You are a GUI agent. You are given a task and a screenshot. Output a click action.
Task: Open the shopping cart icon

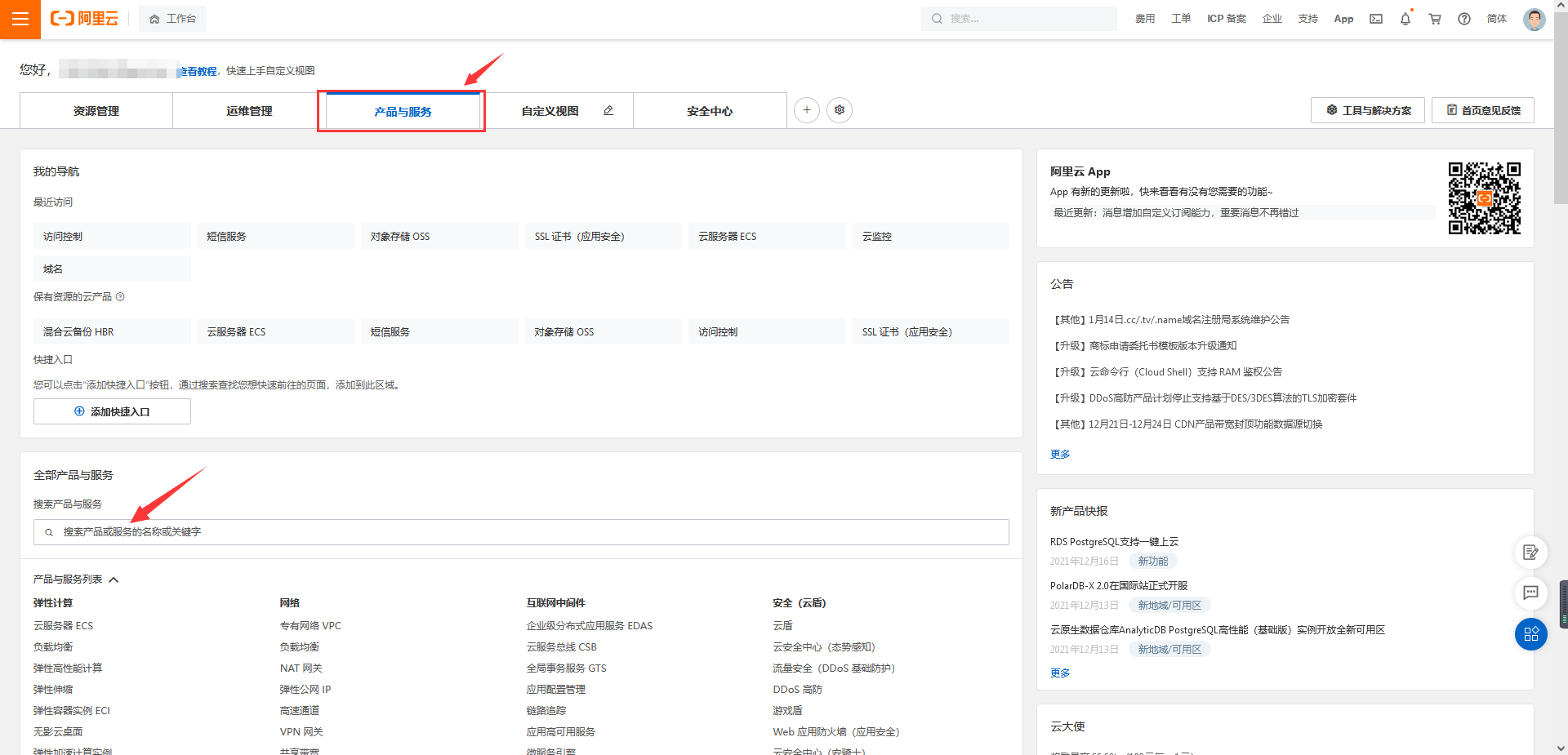(x=1435, y=19)
